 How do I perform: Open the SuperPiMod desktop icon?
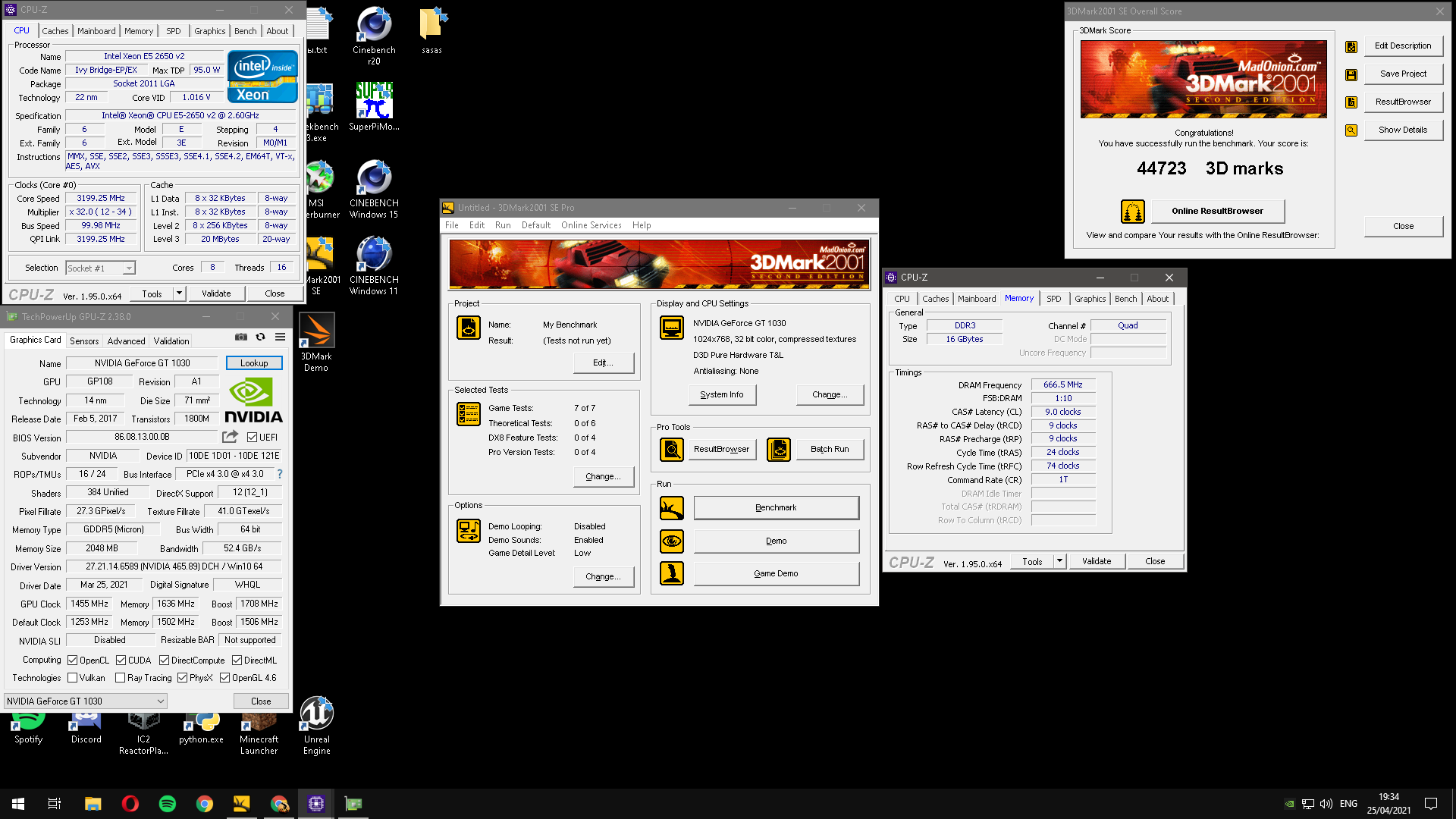[374, 107]
